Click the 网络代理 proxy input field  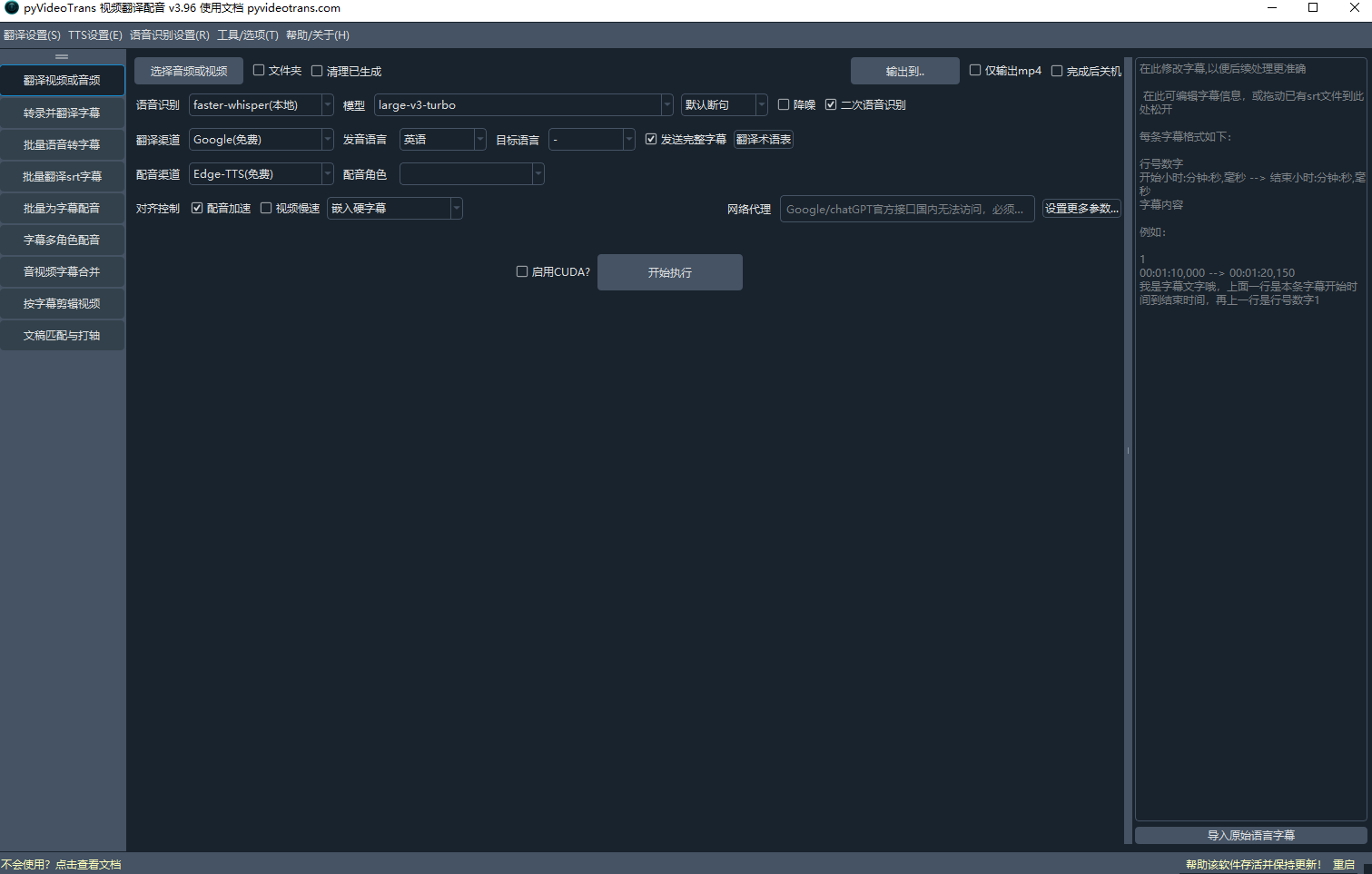(906, 209)
